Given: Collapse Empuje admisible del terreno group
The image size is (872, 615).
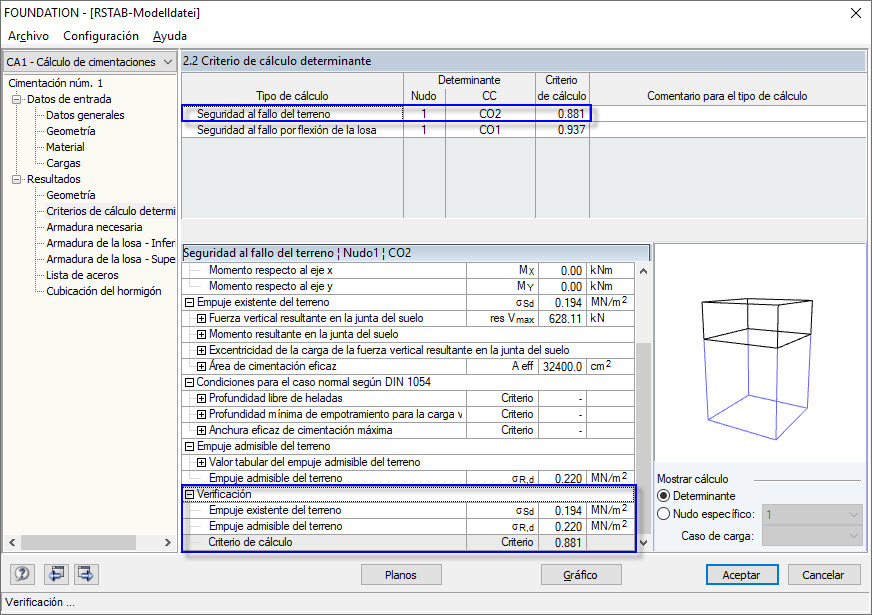Looking at the screenshot, I should click(x=189, y=447).
